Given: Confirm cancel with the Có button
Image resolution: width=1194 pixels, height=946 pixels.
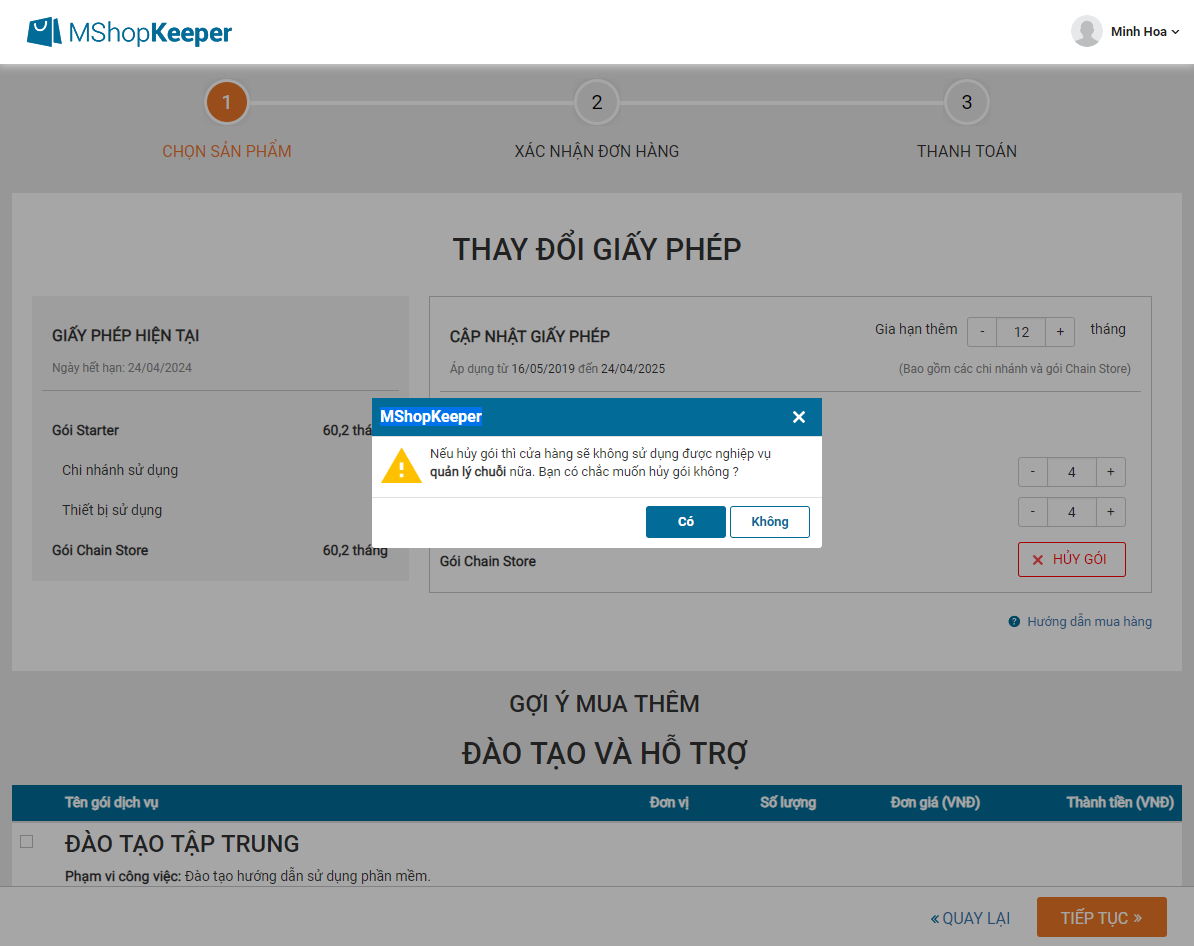Looking at the screenshot, I should point(685,522).
